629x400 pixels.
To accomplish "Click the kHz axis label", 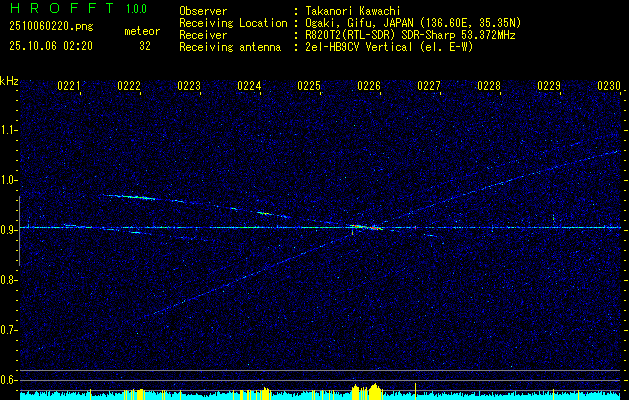I will 9,81.
